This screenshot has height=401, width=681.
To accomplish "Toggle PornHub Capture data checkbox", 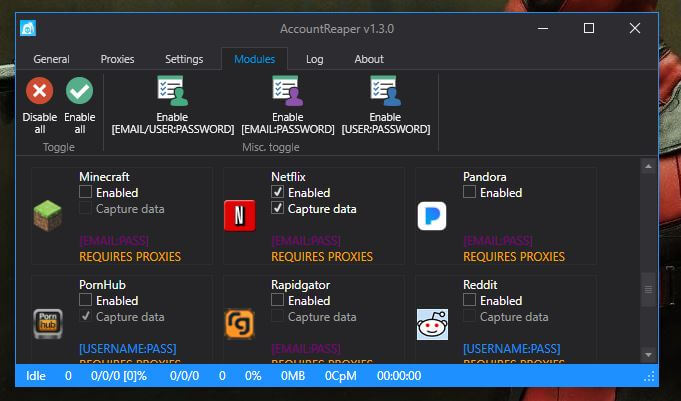I will tap(86, 316).
